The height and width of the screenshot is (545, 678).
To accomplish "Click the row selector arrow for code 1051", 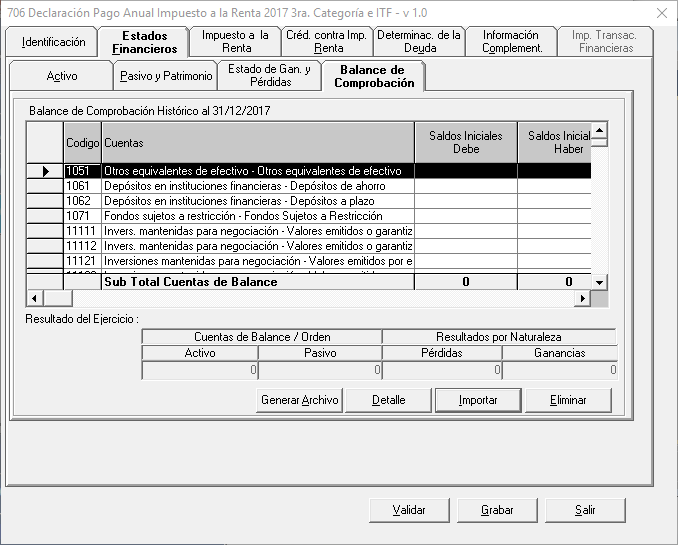I will click(x=45, y=171).
